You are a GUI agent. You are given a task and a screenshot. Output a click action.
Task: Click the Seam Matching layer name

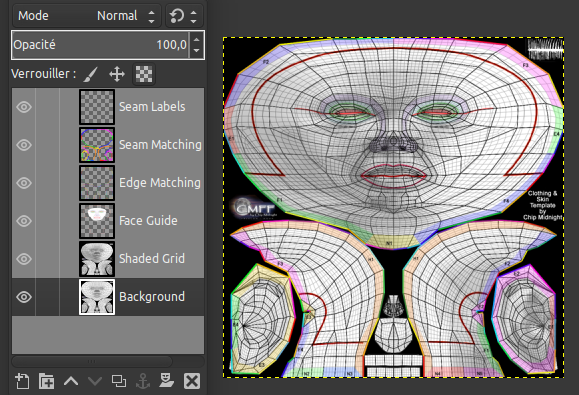(x=160, y=145)
